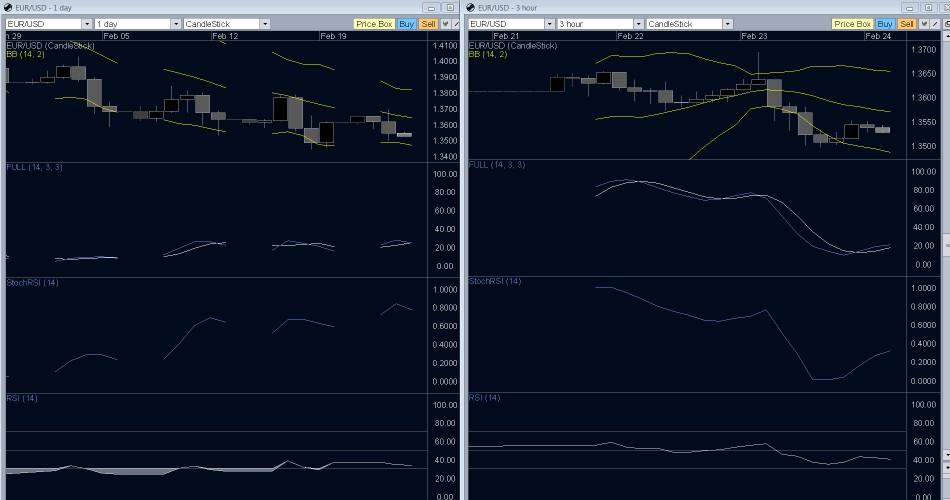Click '1.3550' price on 3 hour price axis

pyautogui.click(x=923, y=122)
